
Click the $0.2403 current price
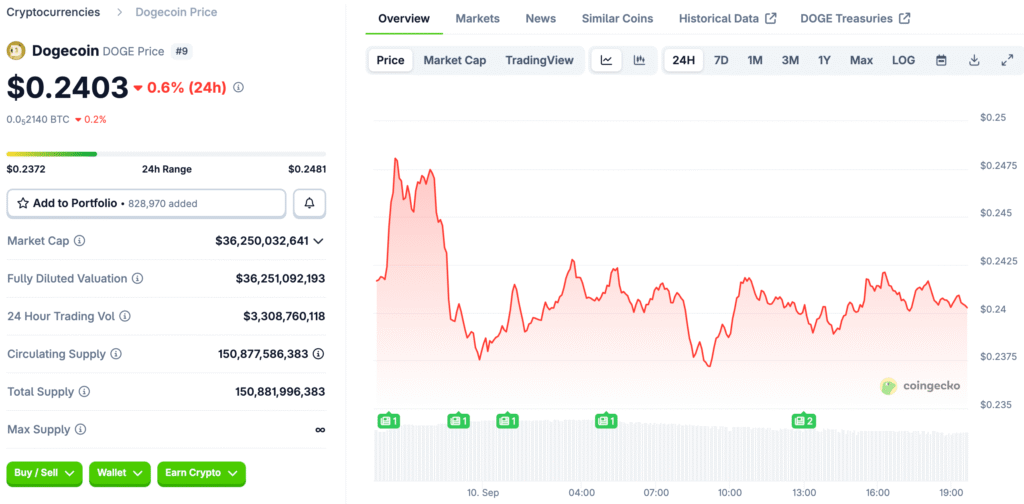point(68,87)
